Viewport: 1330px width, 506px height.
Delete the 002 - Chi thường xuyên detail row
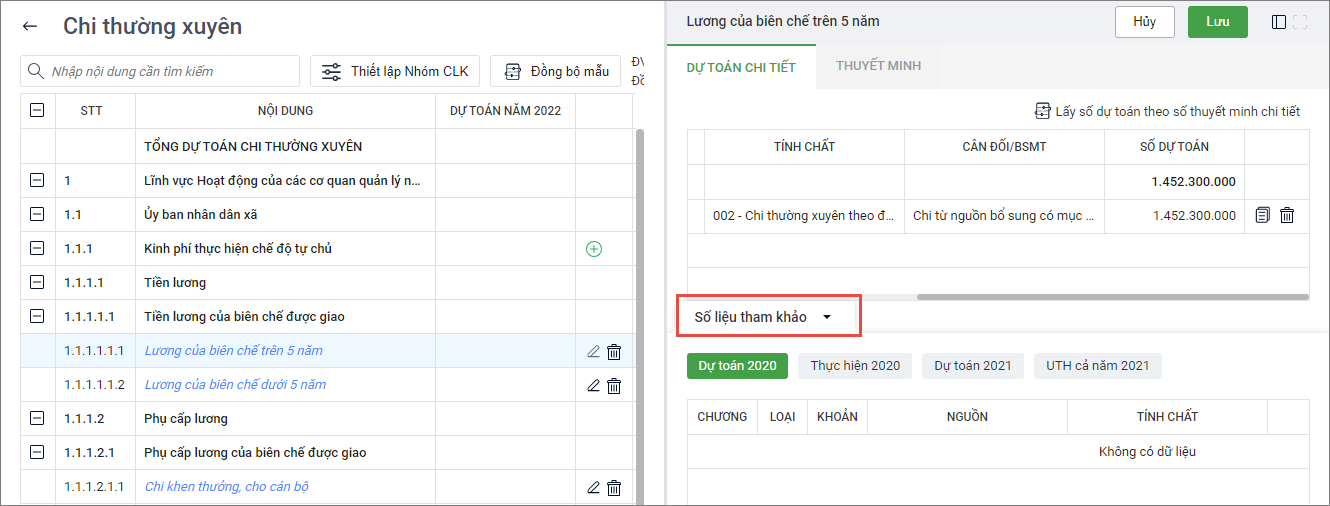click(1287, 215)
